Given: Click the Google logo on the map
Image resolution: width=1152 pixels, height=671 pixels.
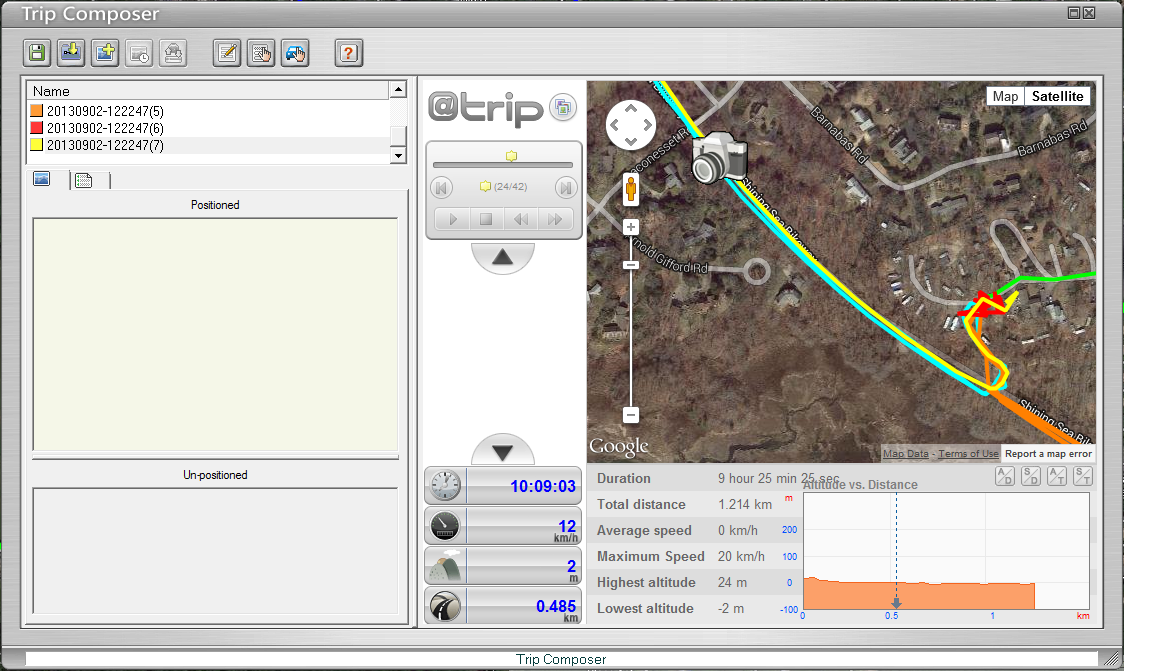Looking at the screenshot, I should tap(619, 446).
